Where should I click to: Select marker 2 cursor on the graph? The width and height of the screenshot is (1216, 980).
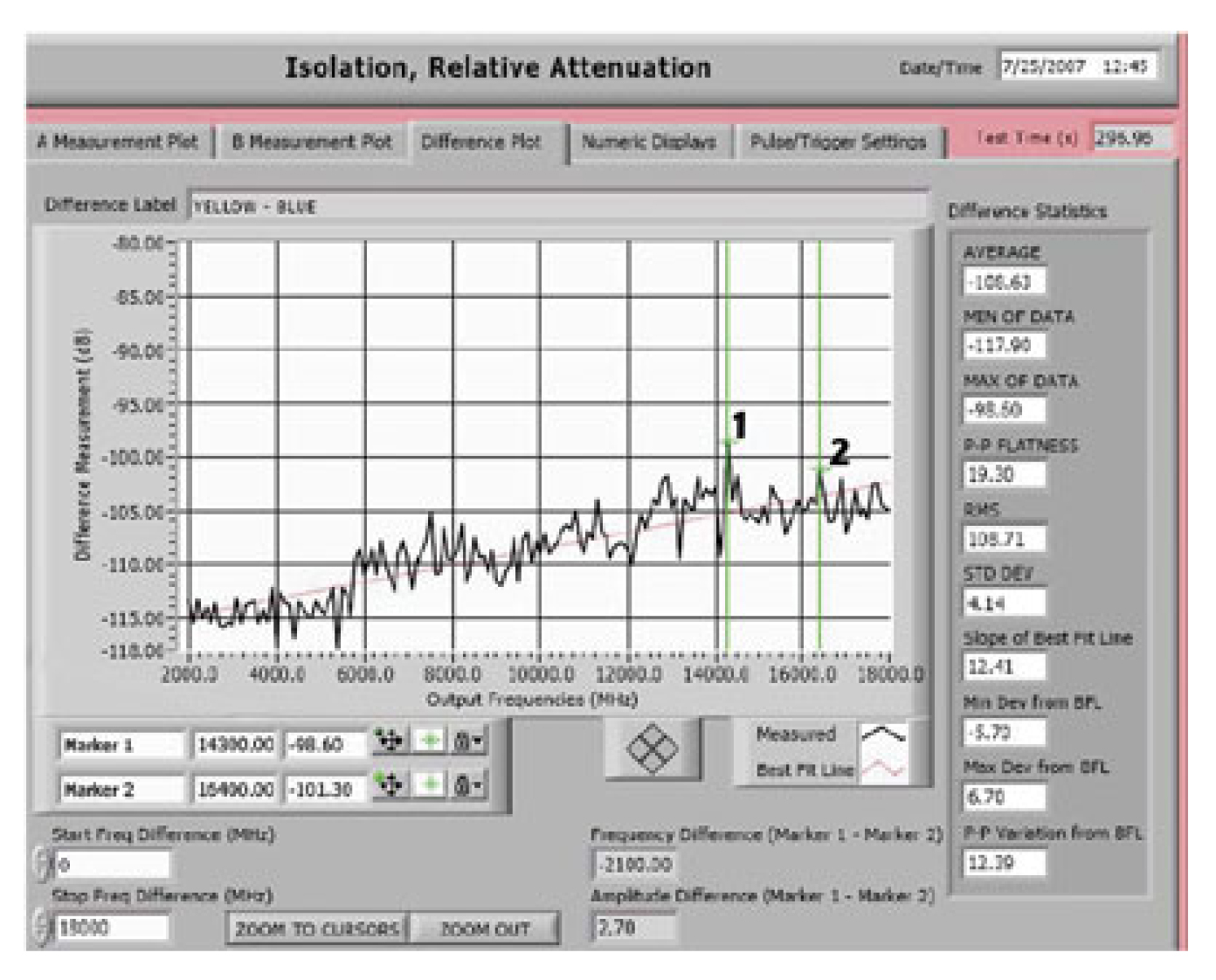point(819,470)
